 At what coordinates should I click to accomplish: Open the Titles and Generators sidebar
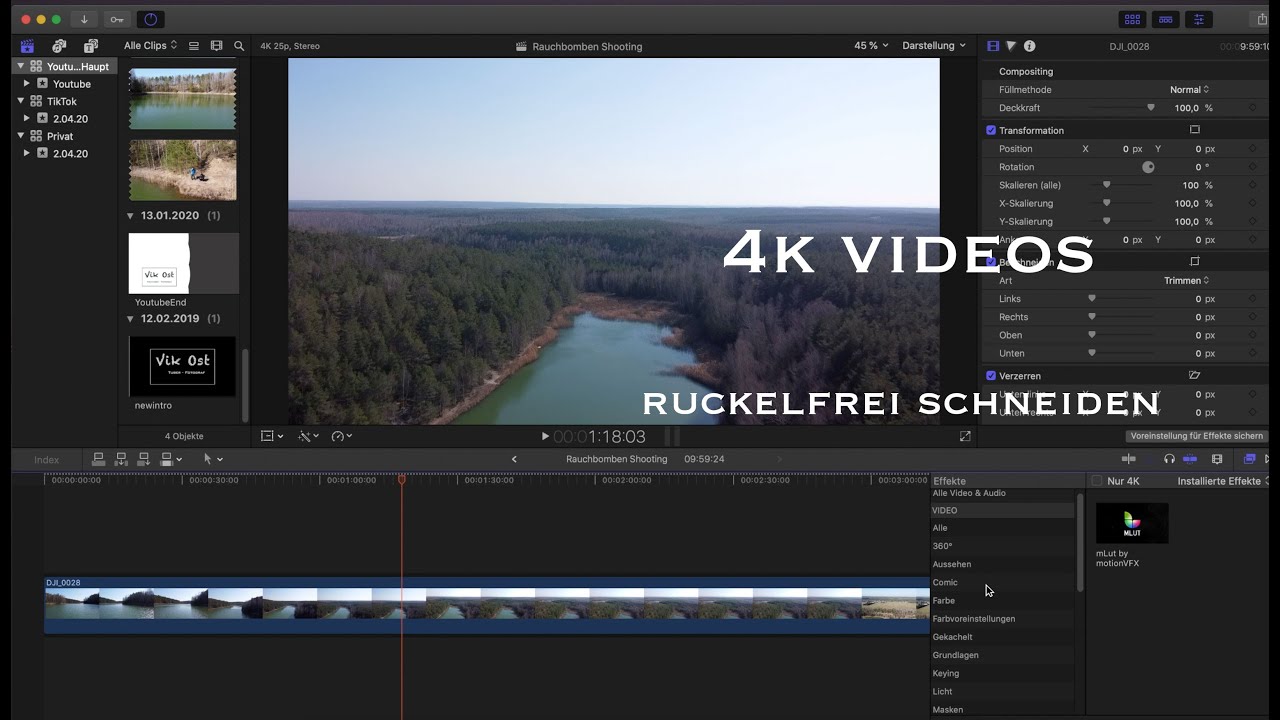(x=91, y=46)
